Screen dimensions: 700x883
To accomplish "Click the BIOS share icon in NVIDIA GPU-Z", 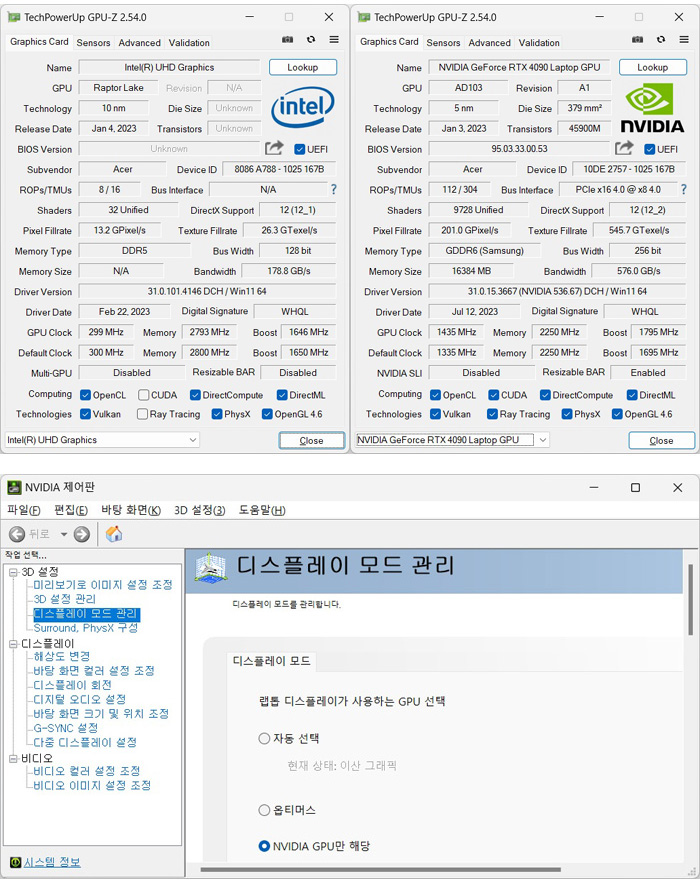I will coord(624,148).
